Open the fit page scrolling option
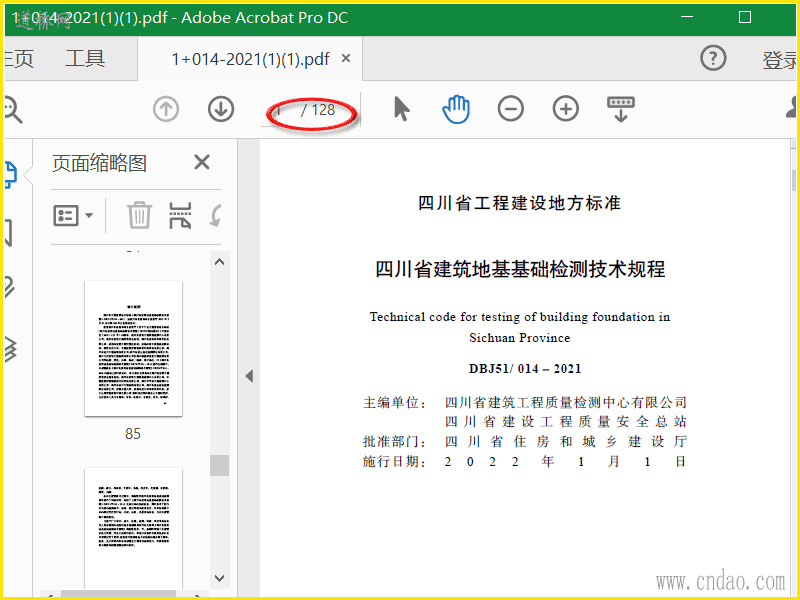The image size is (800, 600). click(x=620, y=109)
